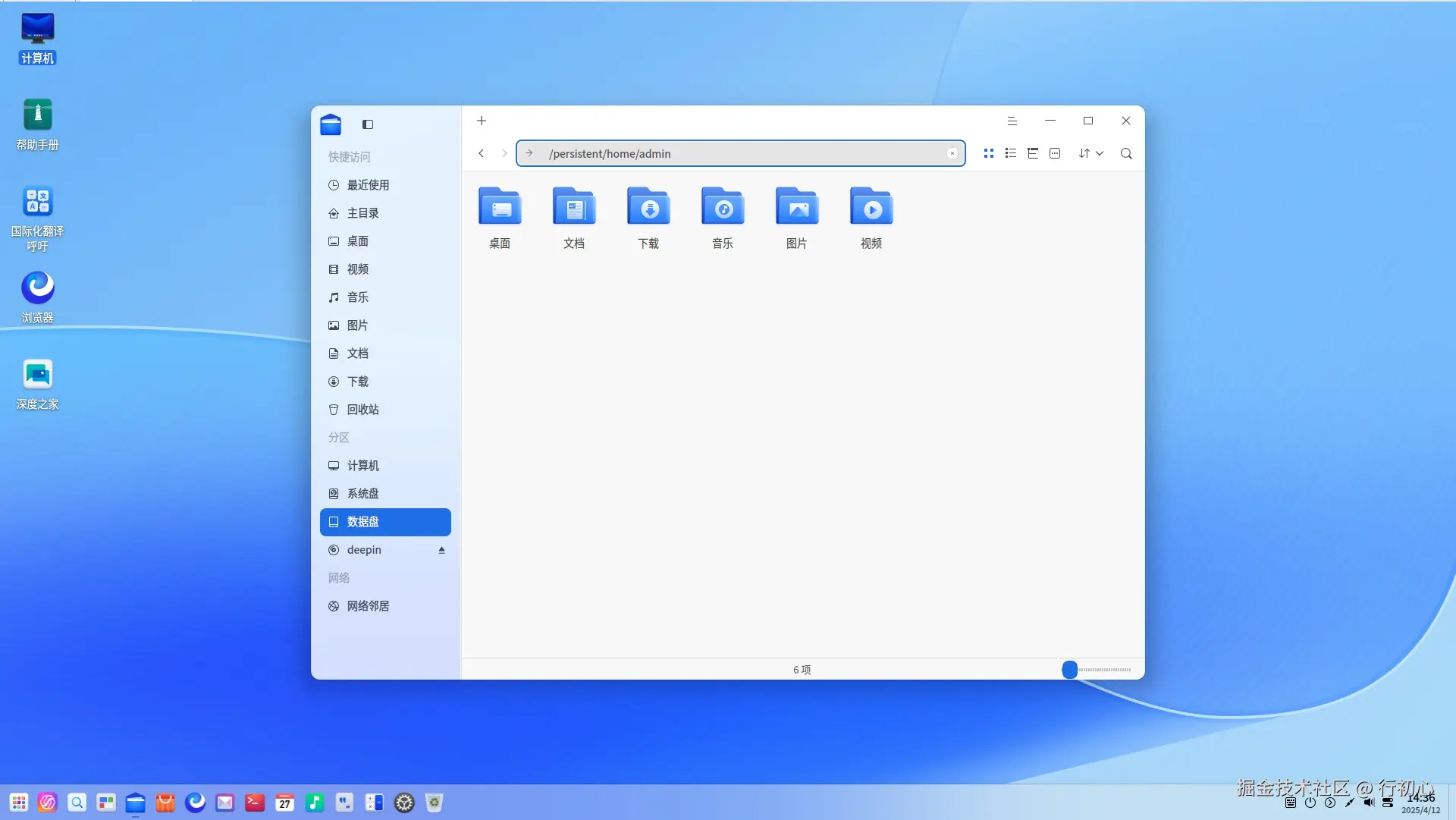Open 国际化翻译呼吁 desktop icon
Viewport: 1456px width, 820px height.
(x=38, y=218)
